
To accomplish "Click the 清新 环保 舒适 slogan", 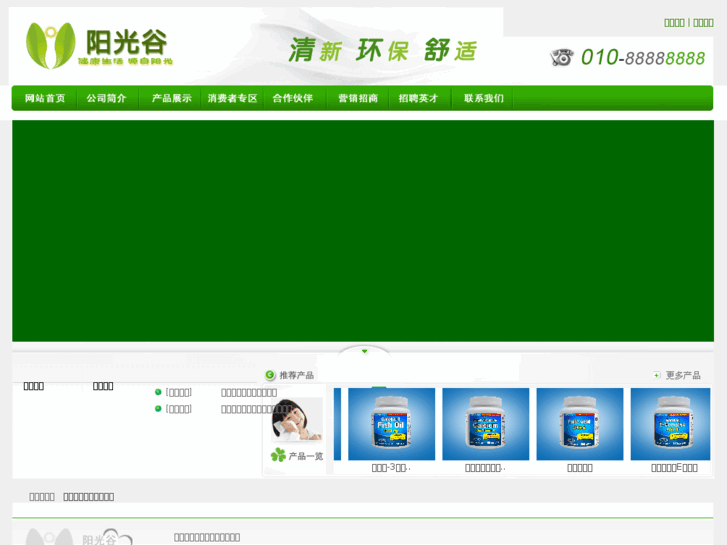I will click(x=383, y=50).
